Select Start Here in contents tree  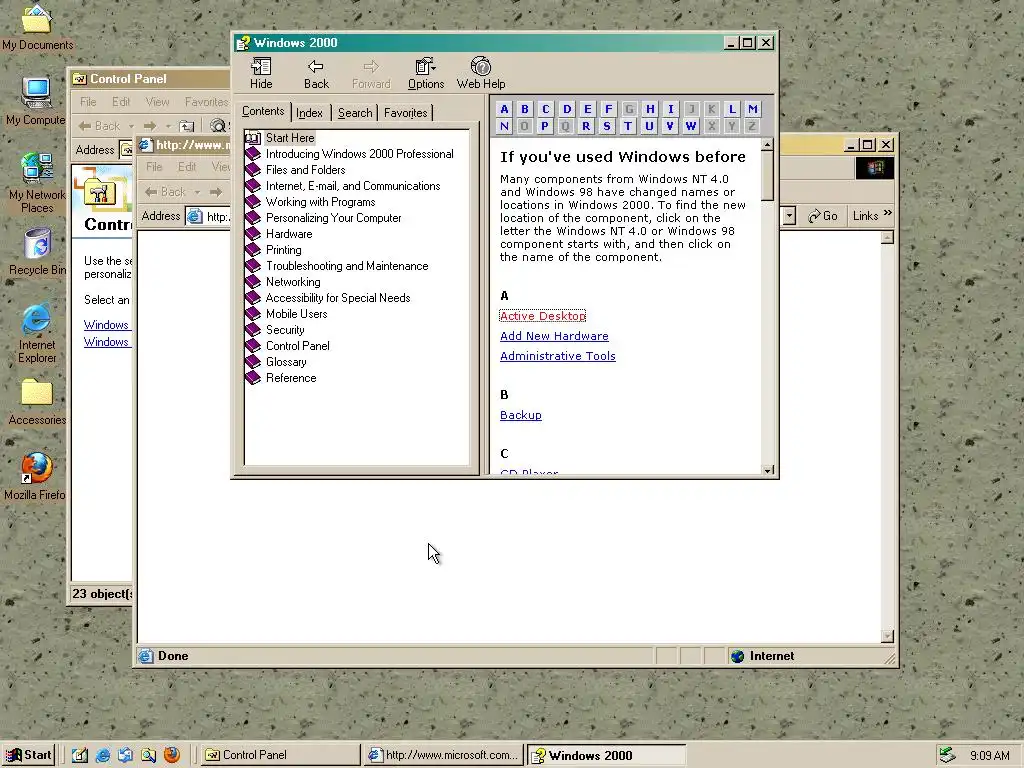click(x=290, y=138)
